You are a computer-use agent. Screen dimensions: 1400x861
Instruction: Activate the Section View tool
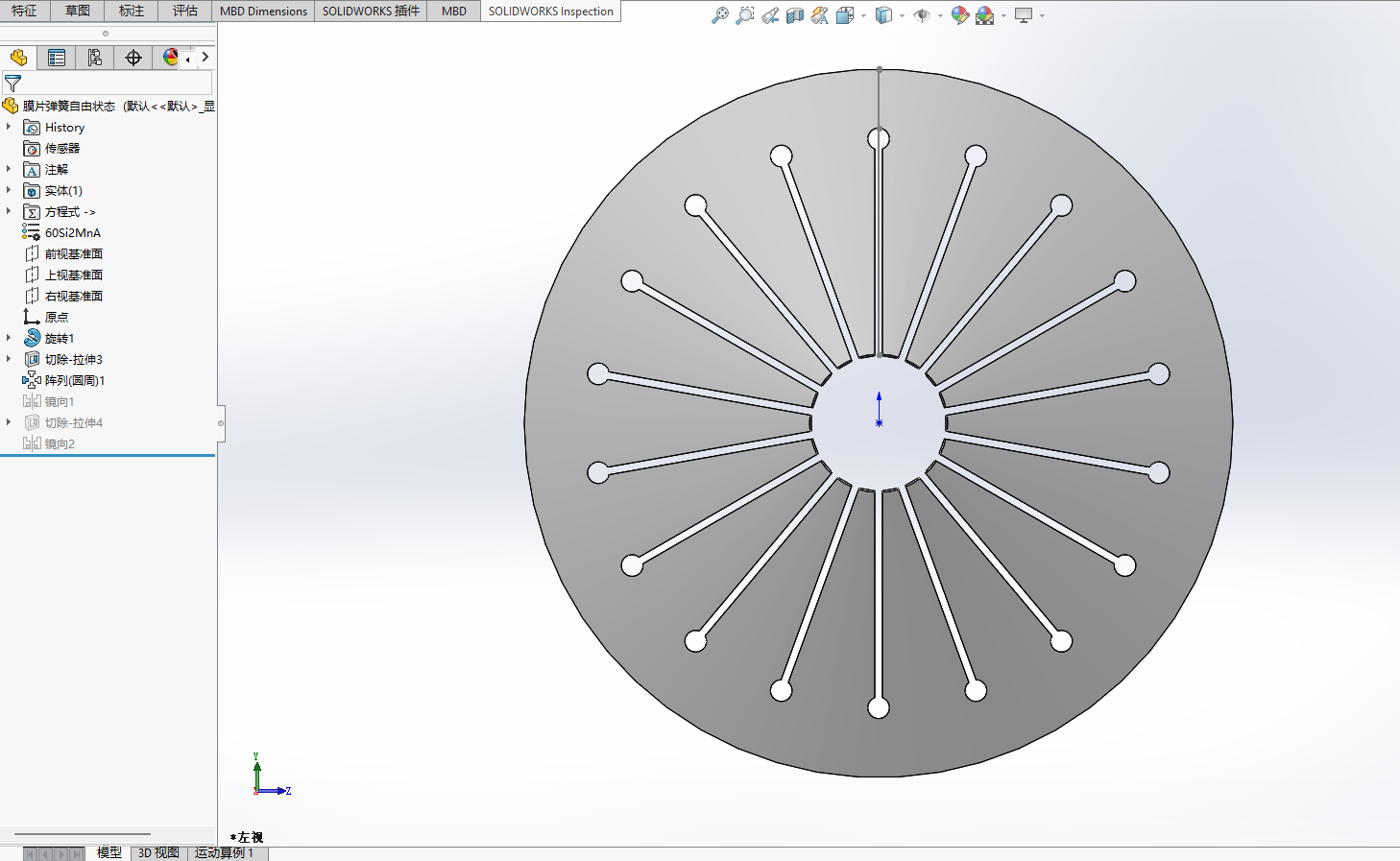pos(795,15)
